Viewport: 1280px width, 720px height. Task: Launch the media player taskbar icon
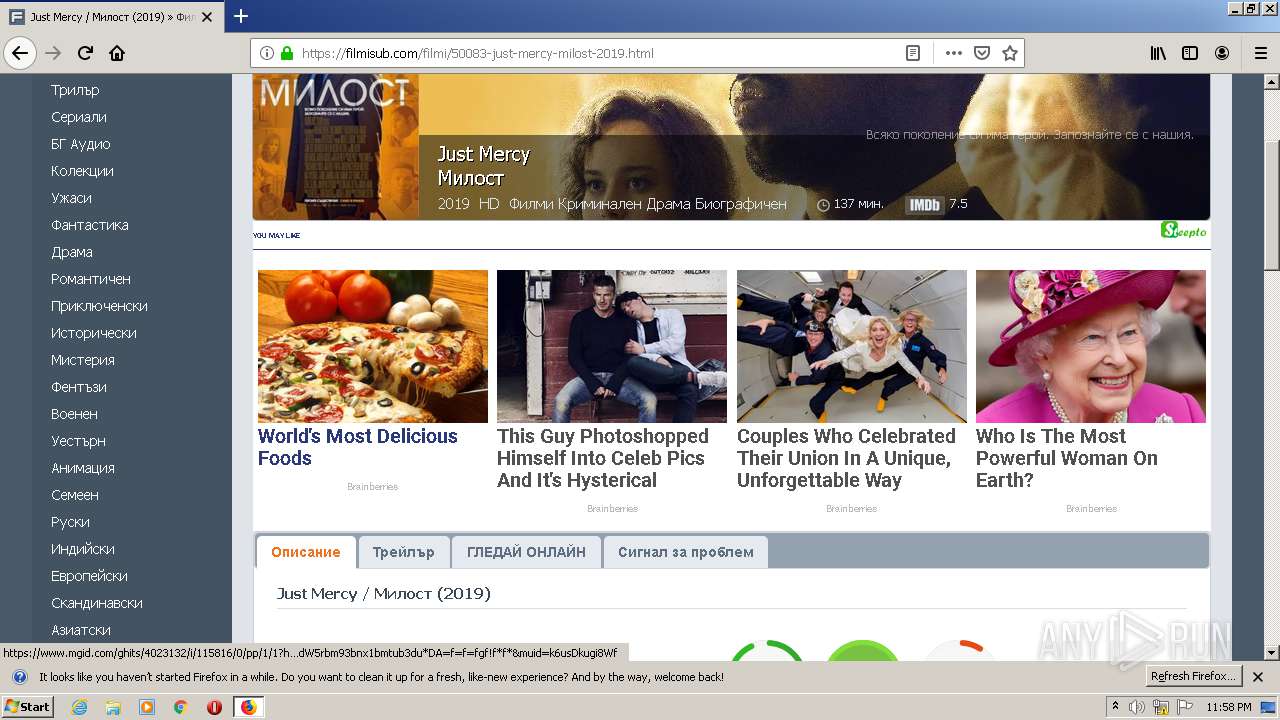(147, 707)
